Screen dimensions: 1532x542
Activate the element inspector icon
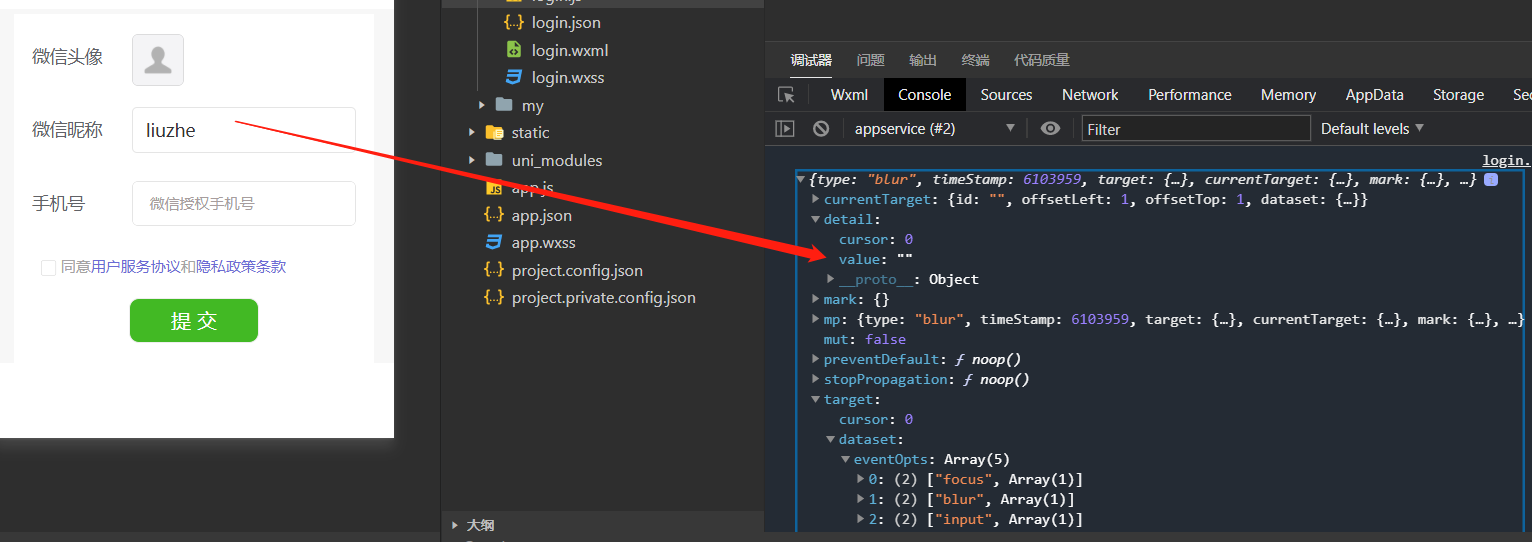pyautogui.click(x=787, y=95)
